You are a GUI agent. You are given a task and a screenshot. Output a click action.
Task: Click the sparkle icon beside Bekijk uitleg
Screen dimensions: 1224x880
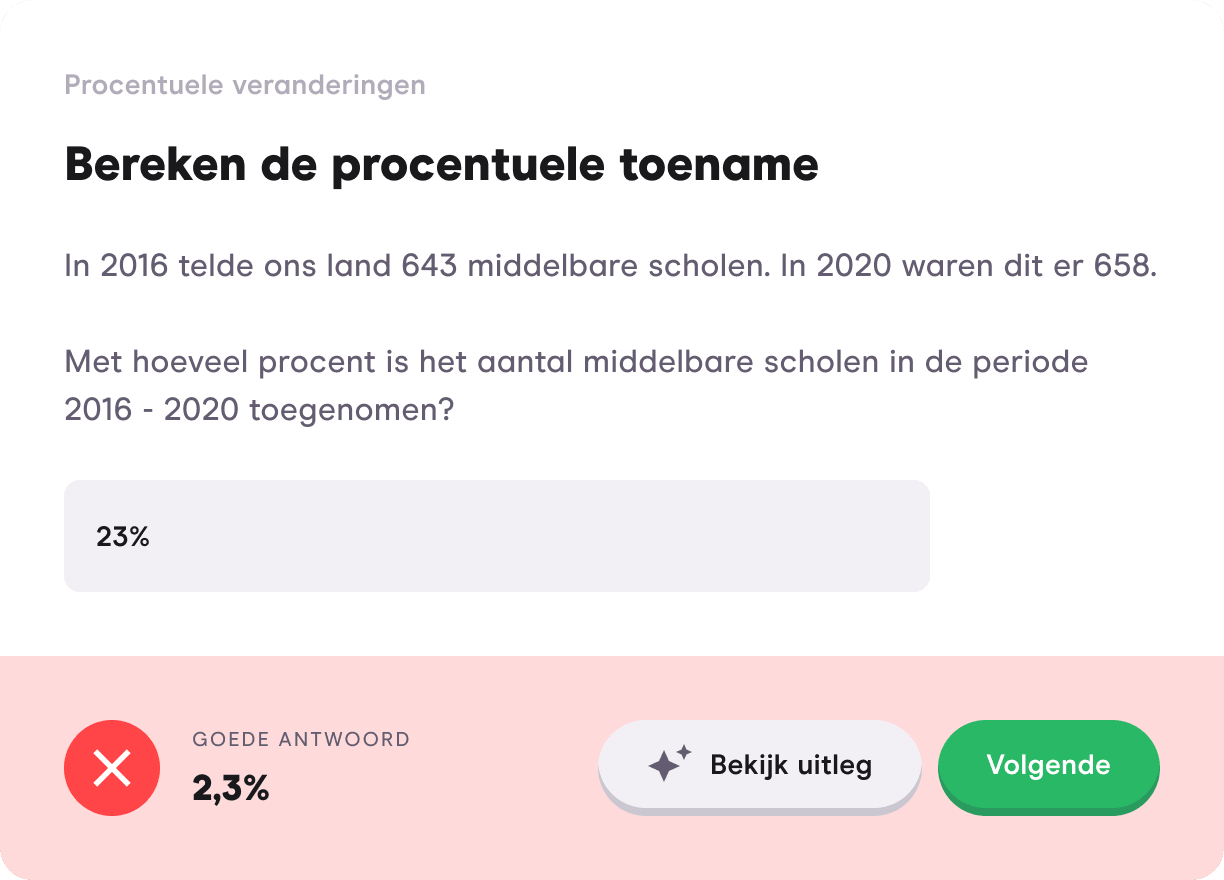tap(669, 765)
